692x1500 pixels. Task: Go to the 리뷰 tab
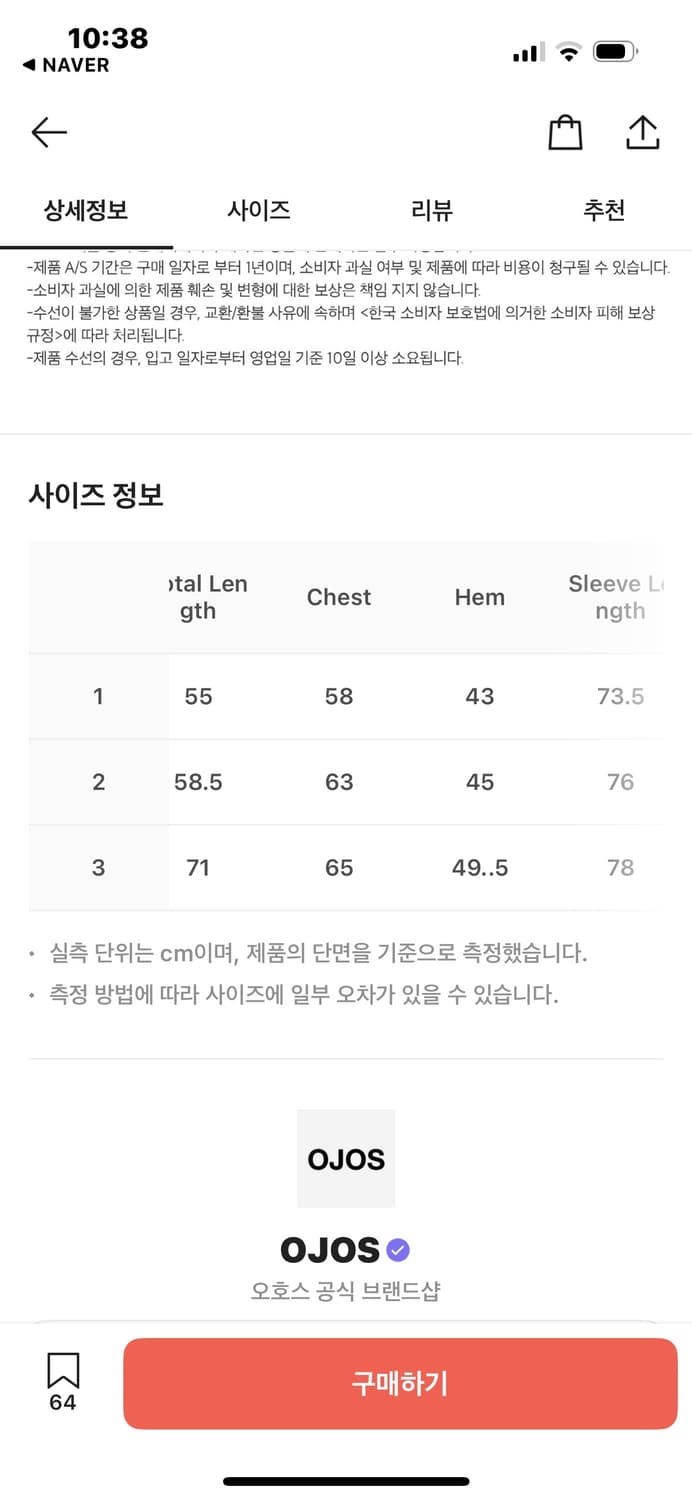pyautogui.click(x=432, y=211)
